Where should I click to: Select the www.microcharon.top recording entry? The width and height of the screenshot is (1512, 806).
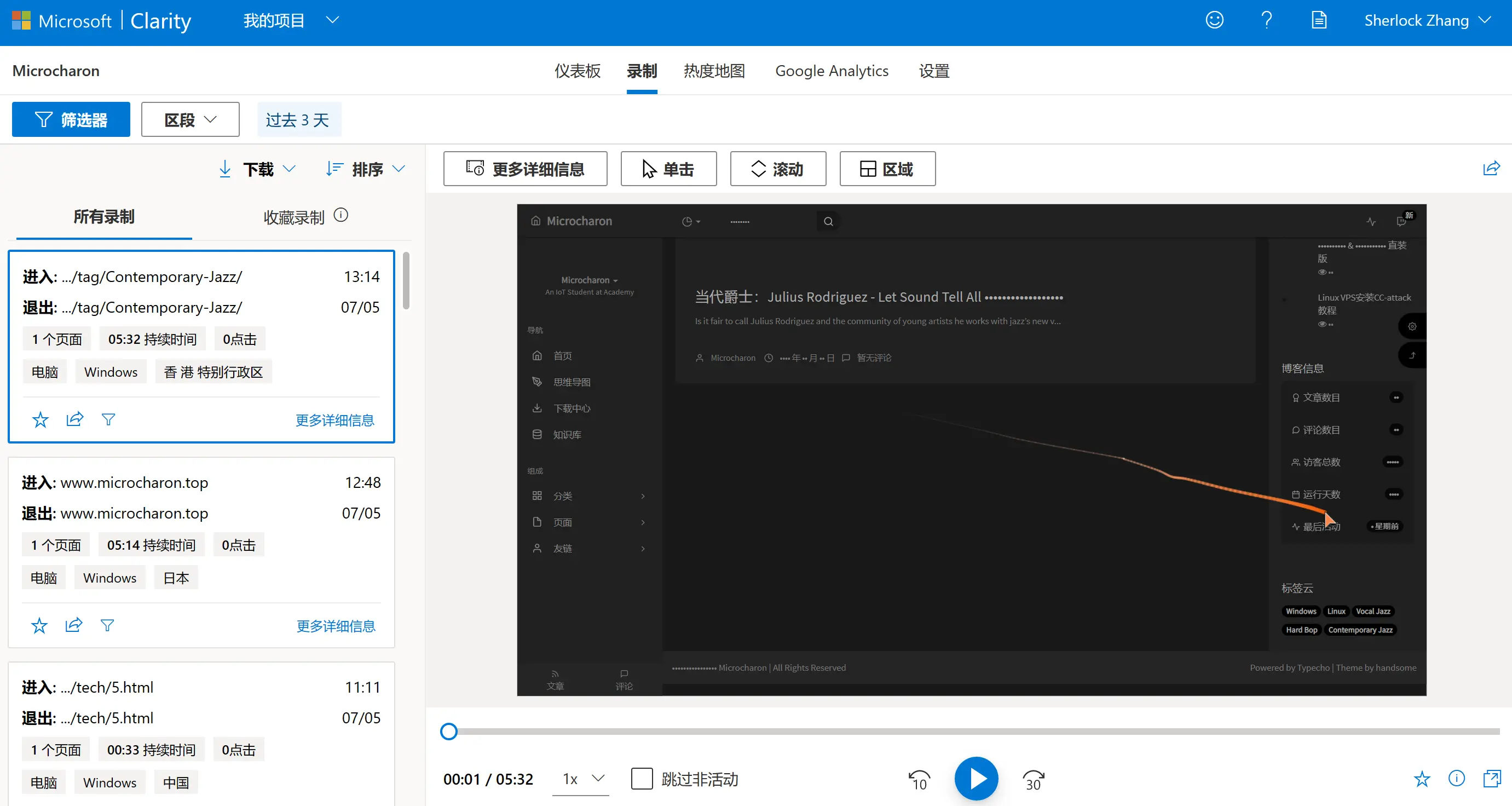[201, 552]
